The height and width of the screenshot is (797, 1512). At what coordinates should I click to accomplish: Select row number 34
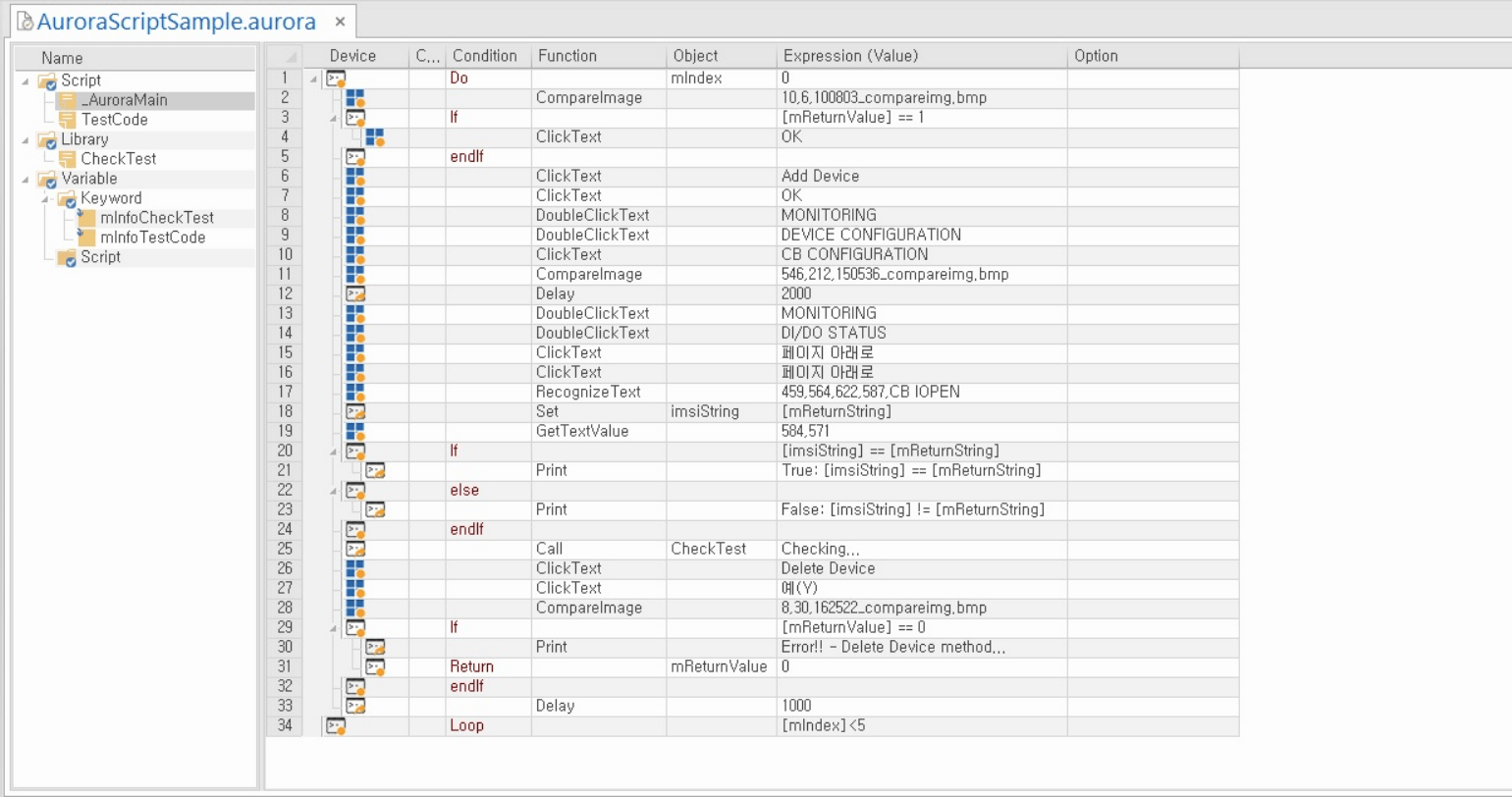(284, 725)
